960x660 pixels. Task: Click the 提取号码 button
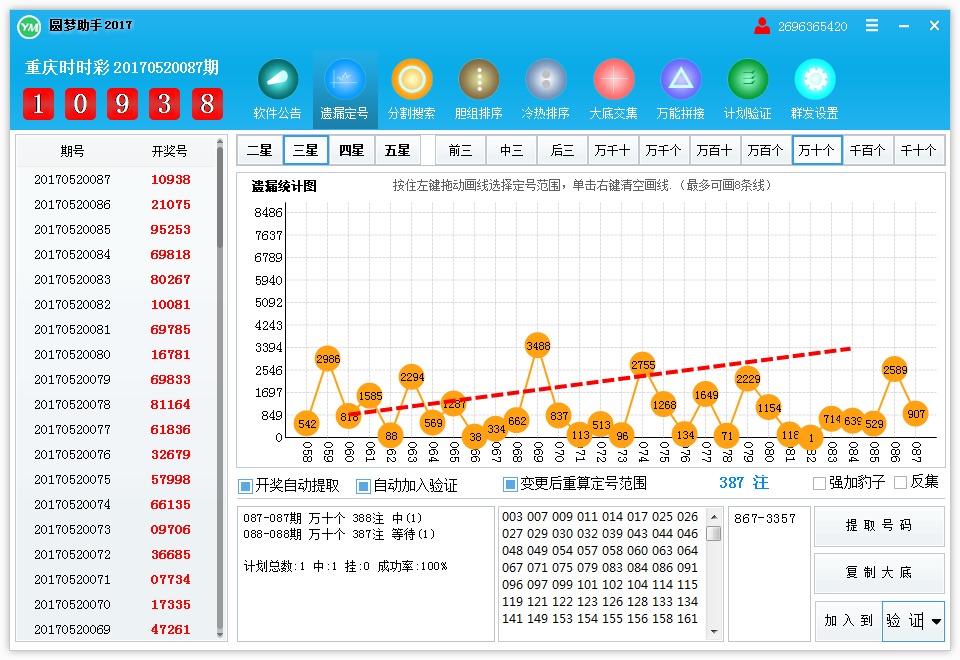point(878,525)
